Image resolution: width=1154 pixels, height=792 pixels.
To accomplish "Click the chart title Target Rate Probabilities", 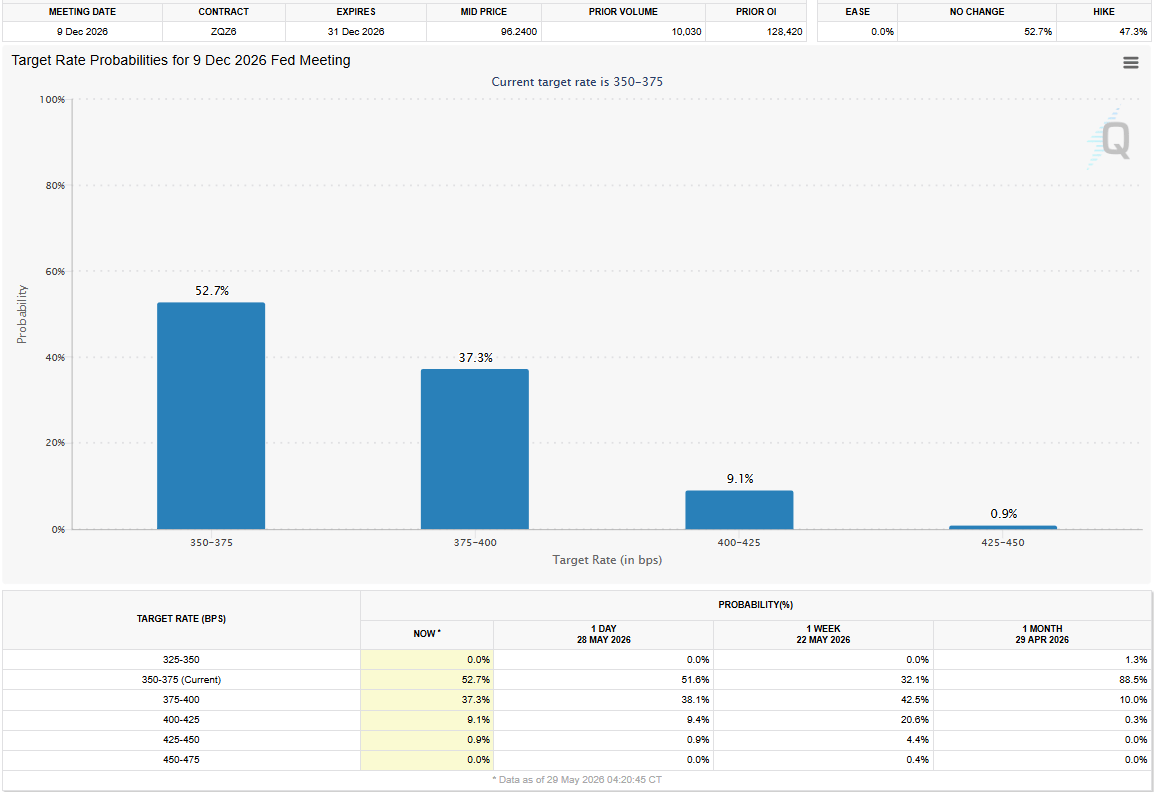I will pyautogui.click(x=181, y=60).
